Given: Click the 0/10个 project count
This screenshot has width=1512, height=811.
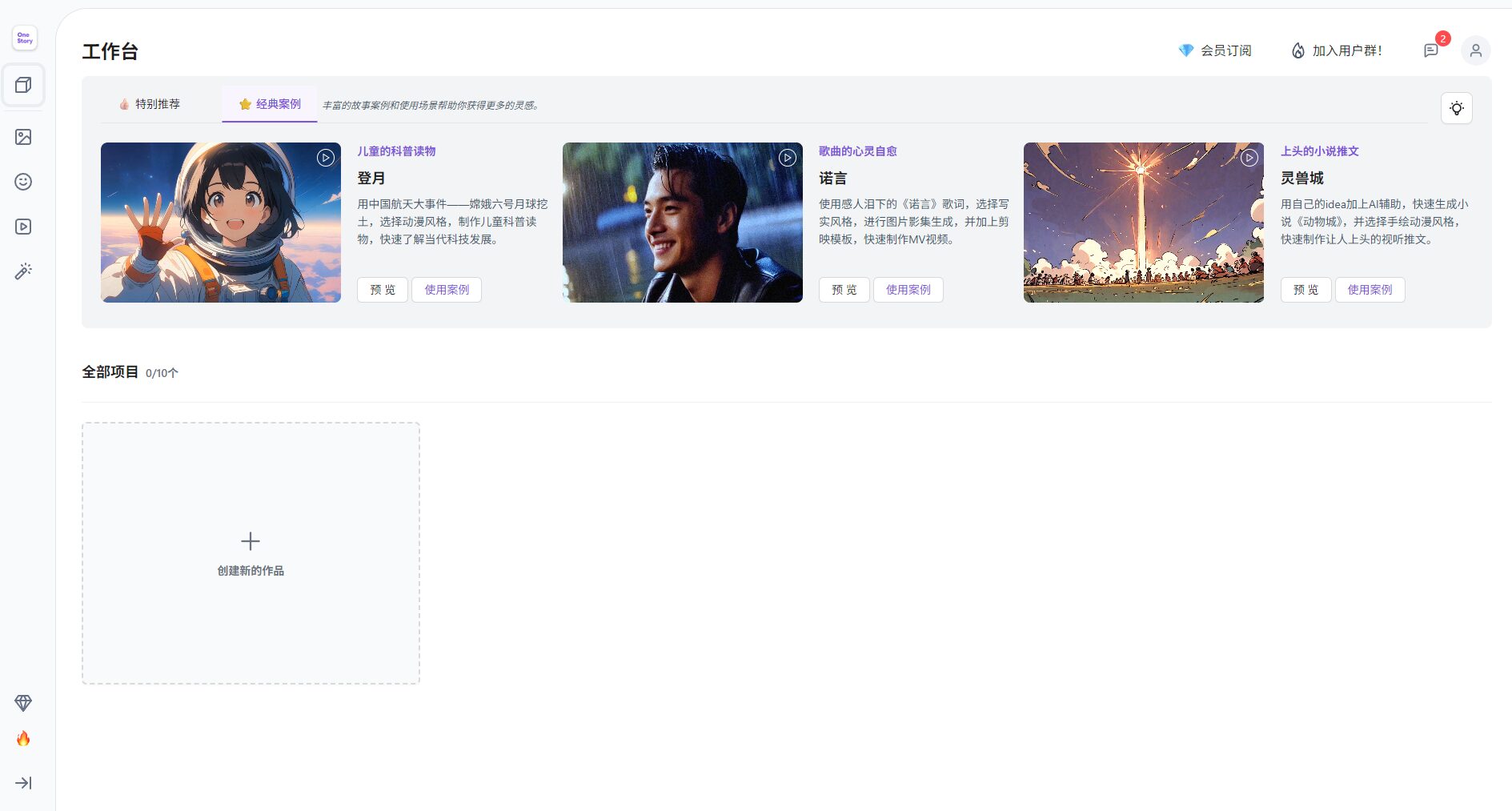Looking at the screenshot, I should 162,373.
